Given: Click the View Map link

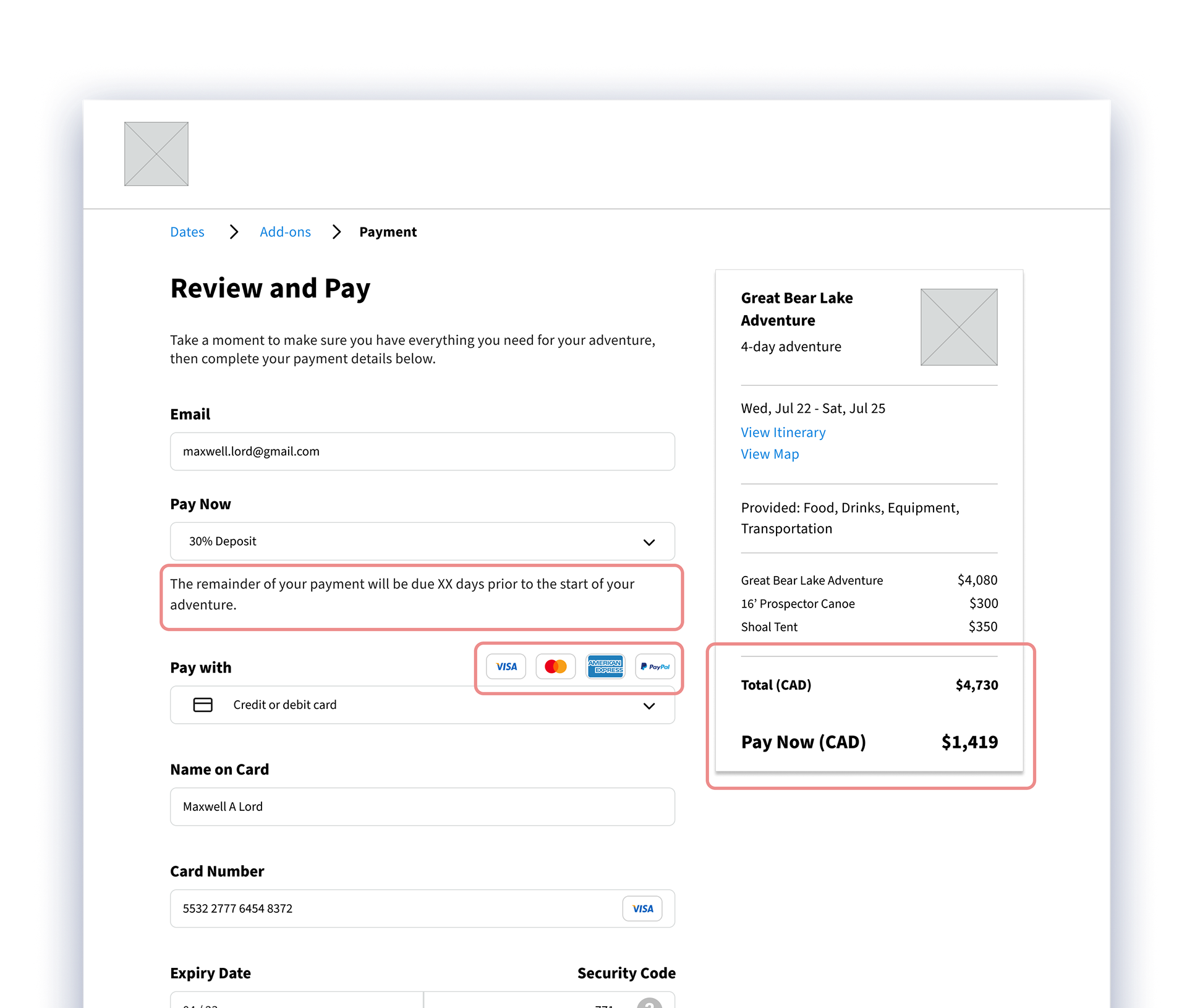Looking at the screenshot, I should tap(770, 454).
